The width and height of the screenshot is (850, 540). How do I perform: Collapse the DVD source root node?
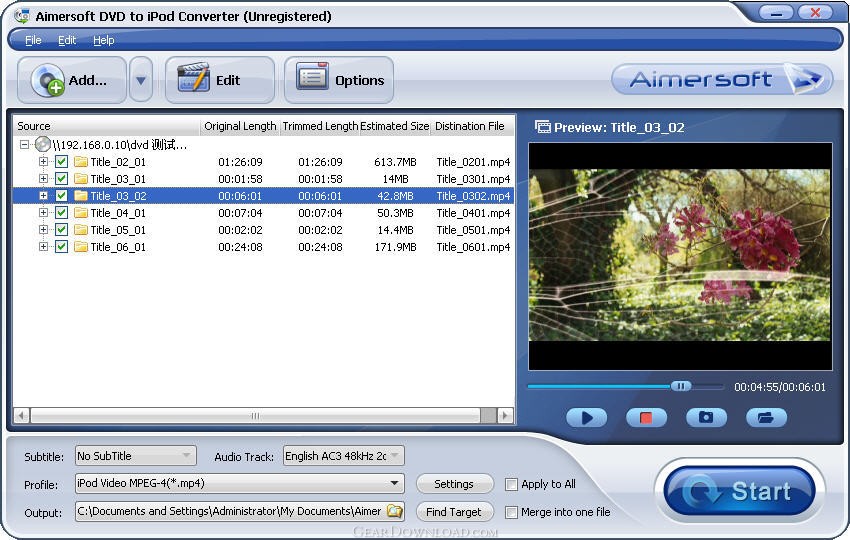[x=24, y=145]
